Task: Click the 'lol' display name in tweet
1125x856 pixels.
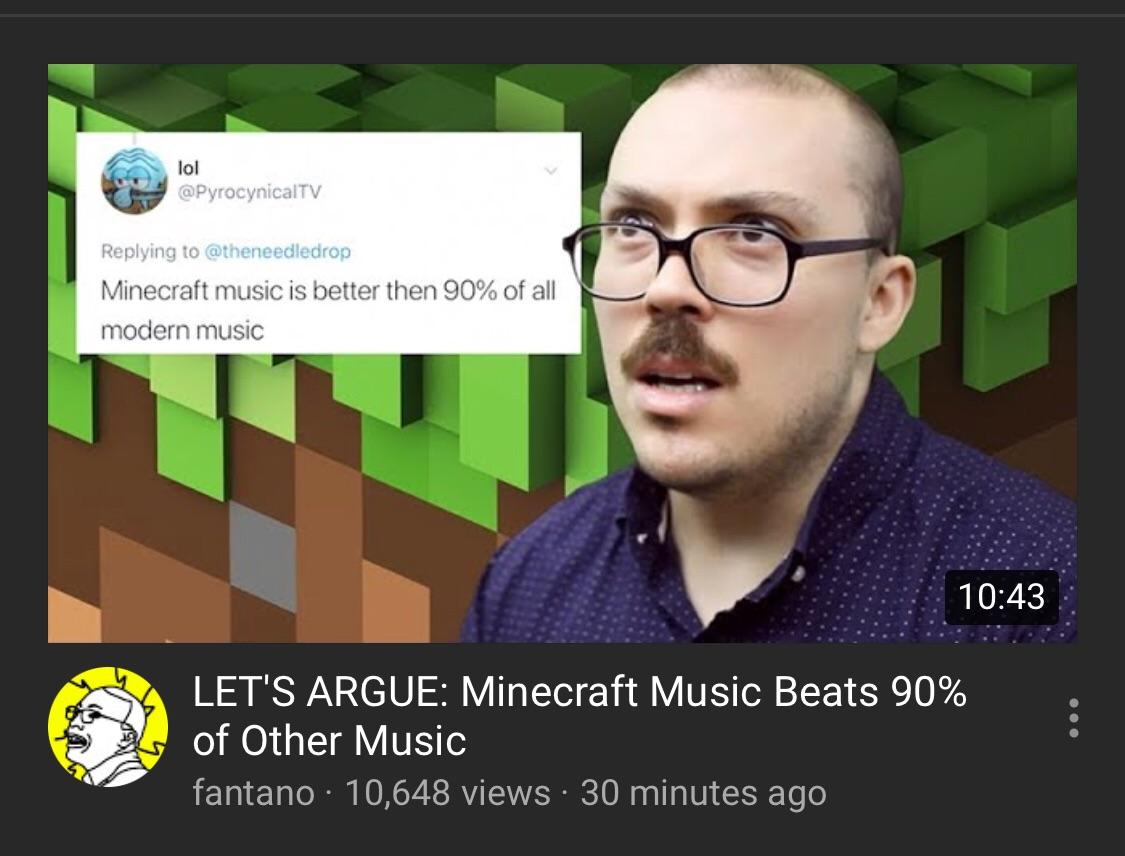Action: tap(188, 167)
